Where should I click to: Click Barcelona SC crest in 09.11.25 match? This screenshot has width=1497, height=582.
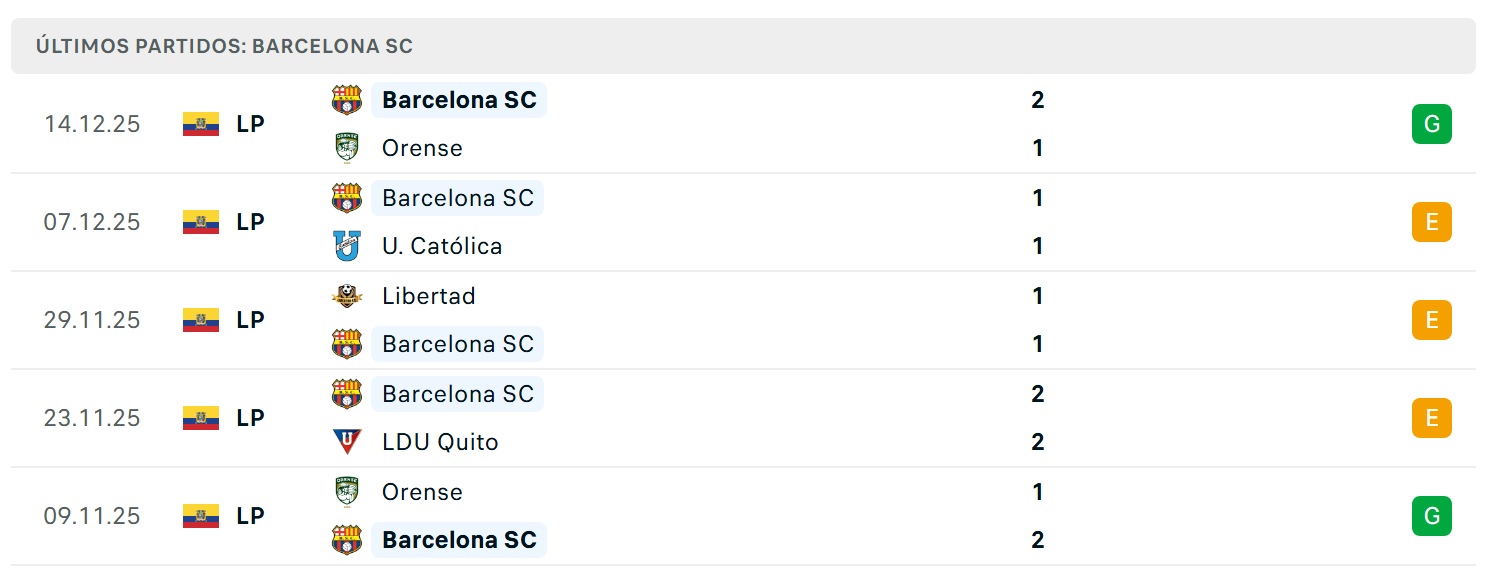coord(346,540)
